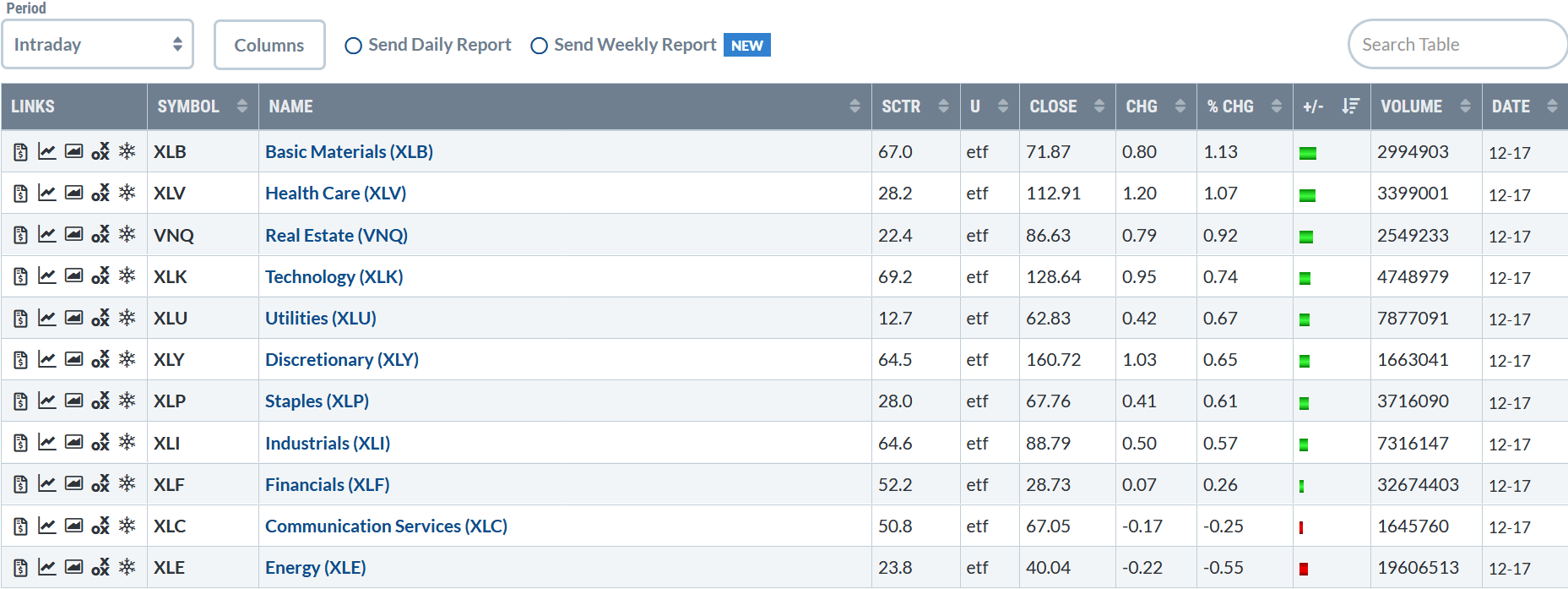This screenshot has width=1568, height=589.
Task: Click the XLF volume value 32674403
Action: click(x=1418, y=485)
